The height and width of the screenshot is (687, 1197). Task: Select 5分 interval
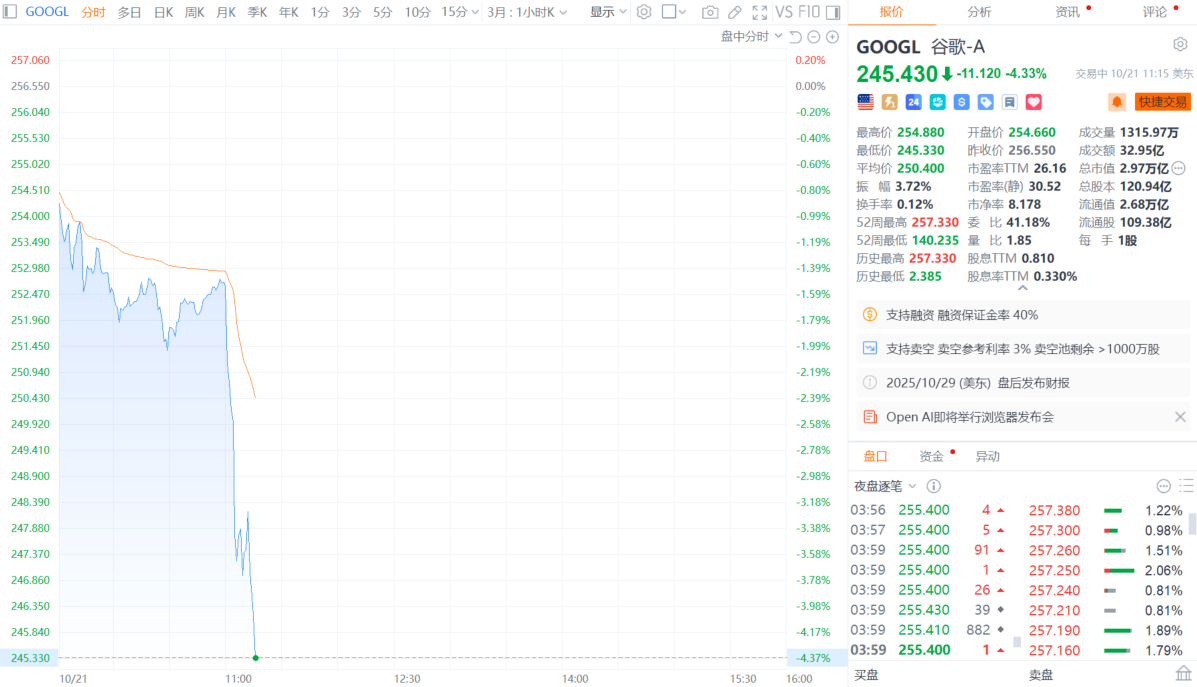[382, 12]
